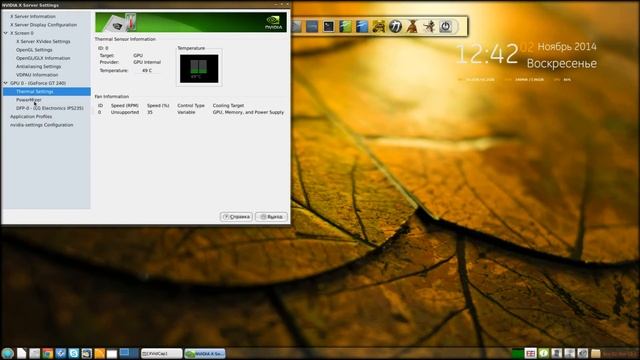Click the NVIDIA logo in banner
640x360 pixels.
click(x=273, y=22)
